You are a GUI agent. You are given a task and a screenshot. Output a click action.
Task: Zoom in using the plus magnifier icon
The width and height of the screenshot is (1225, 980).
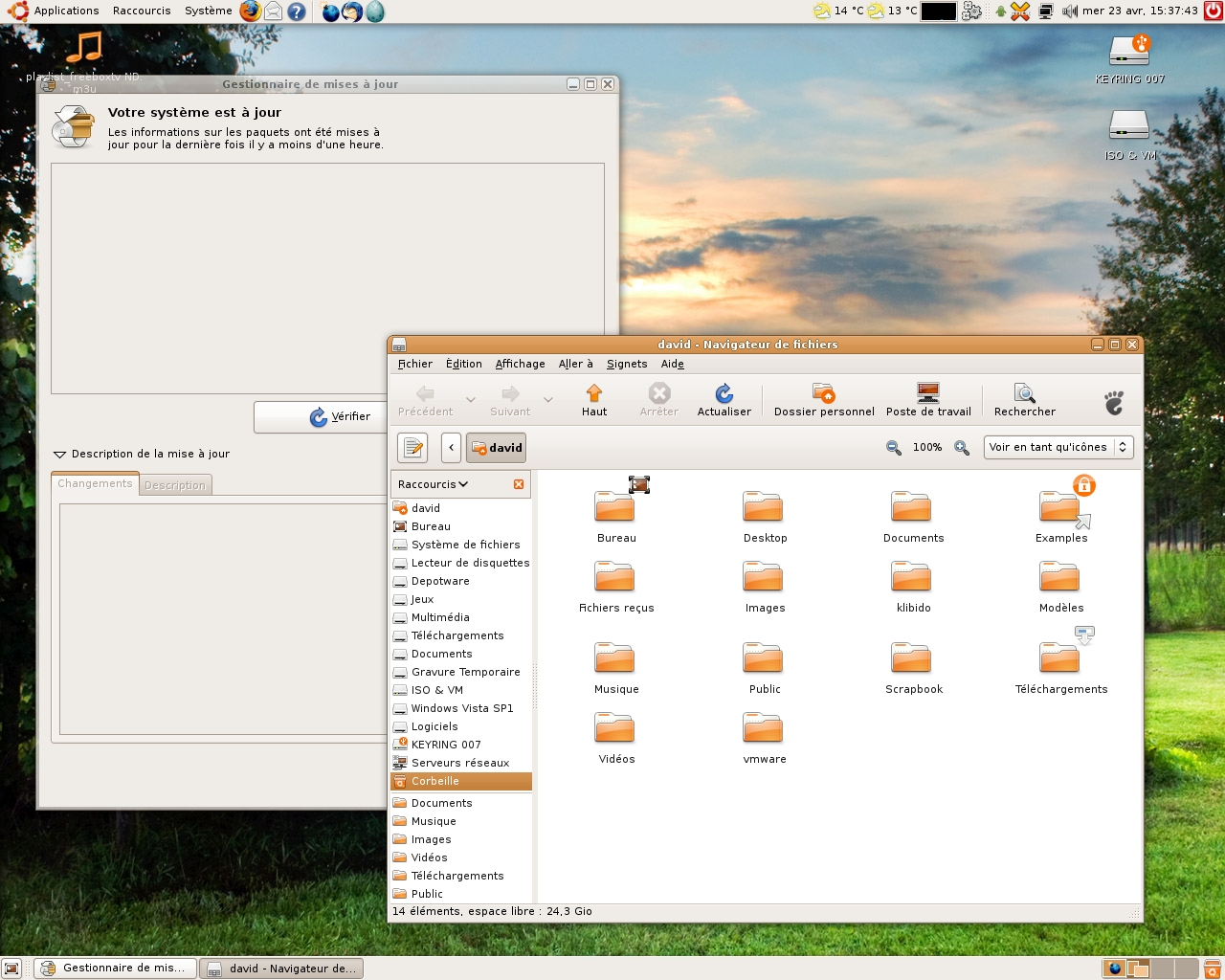[x=962, y=448]
